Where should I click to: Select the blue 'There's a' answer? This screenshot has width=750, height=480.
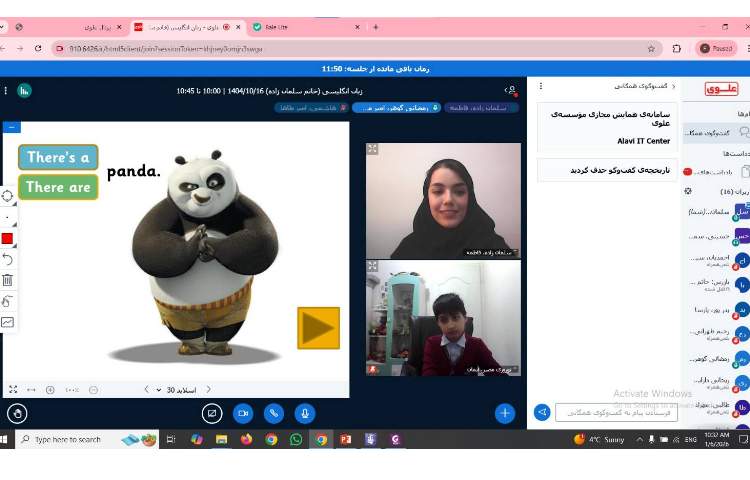pos(58,157)
